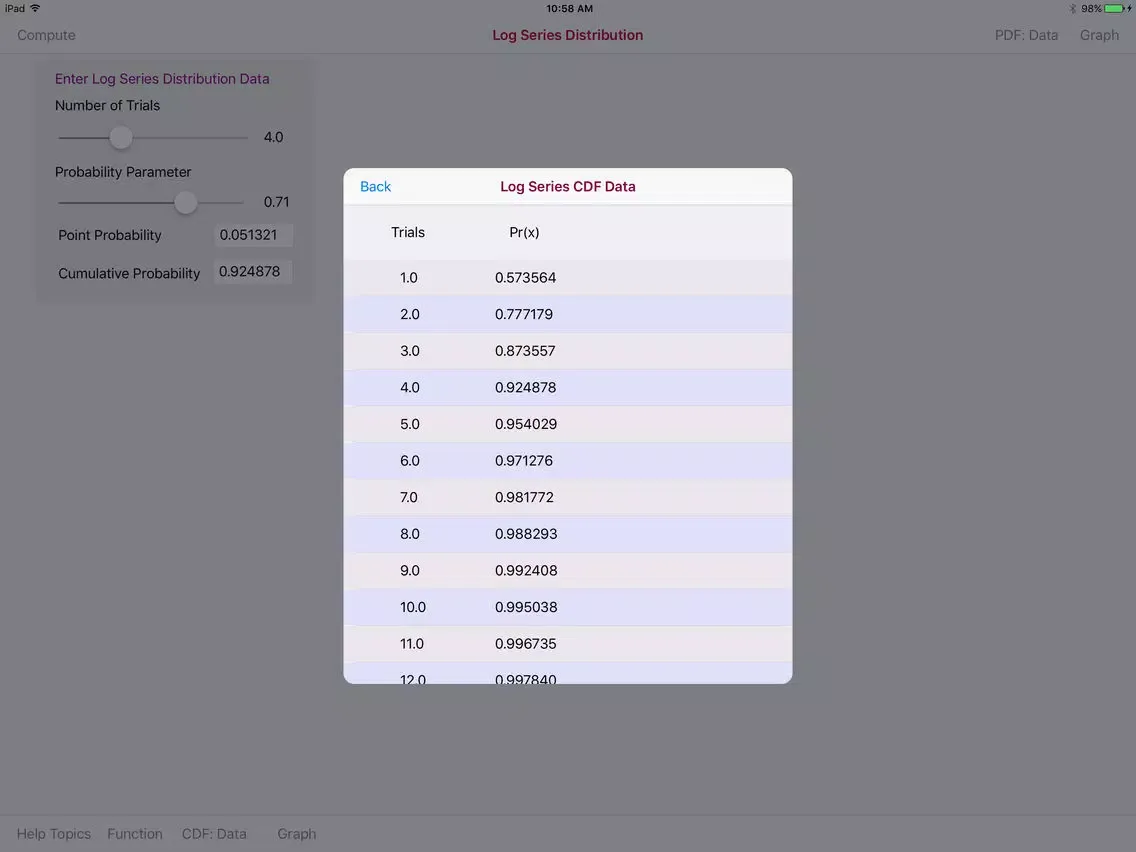This screenshot has width=1136, height=852.
Task: Open Help Topics in the bottom bar
Action: click(x=54, y=834)
